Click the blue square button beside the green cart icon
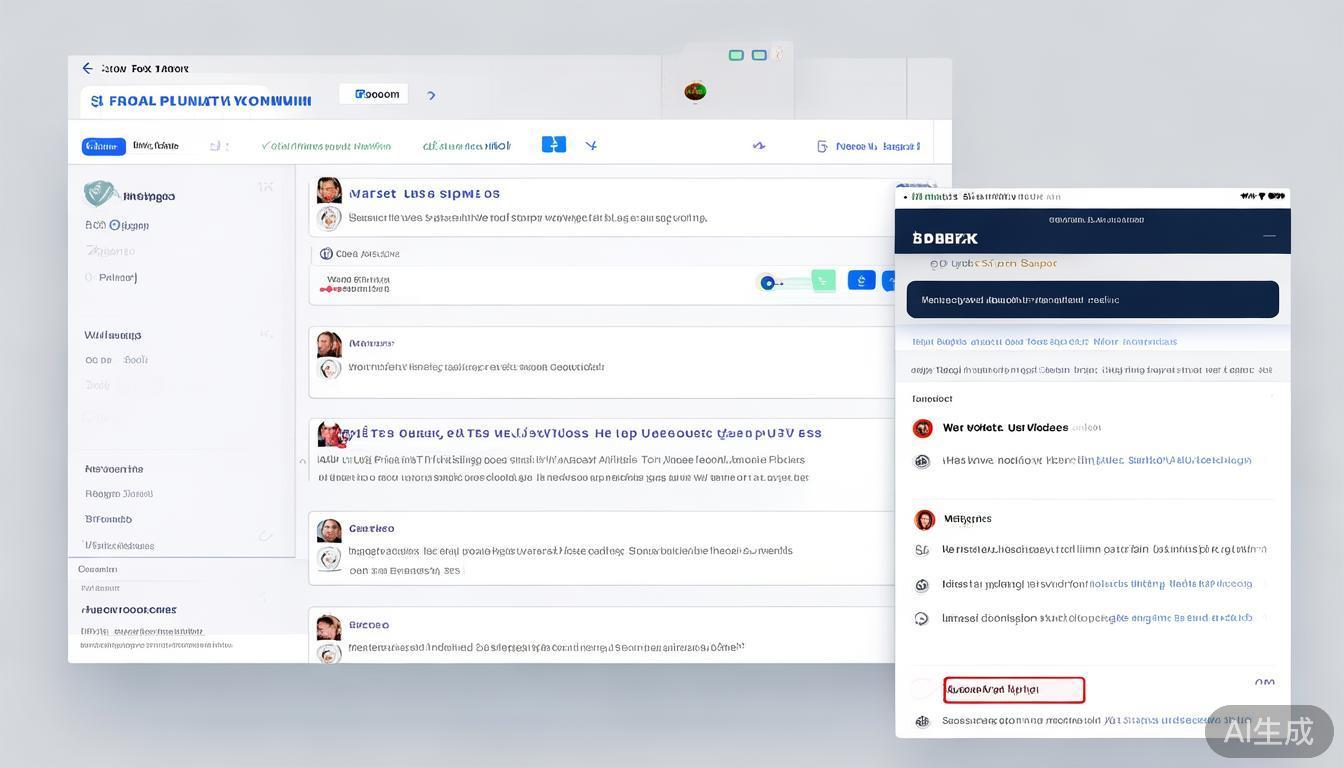The width and height of the screenshot is (1344, 768). tap(861, 281)
